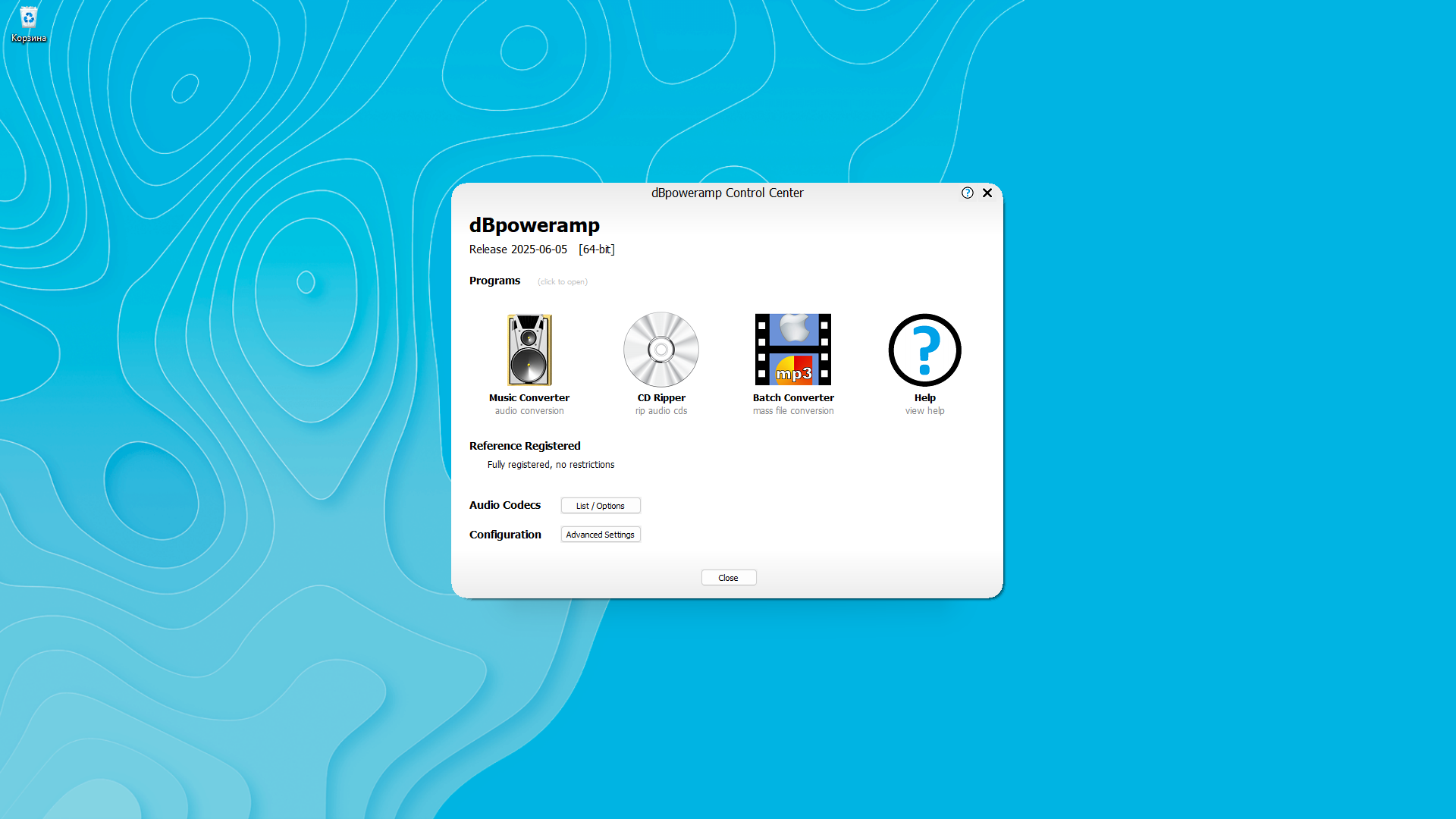Click 'dBpoweramp Control Center' window title
This screenshot has height=819, width=1456.
coord(727,193)
